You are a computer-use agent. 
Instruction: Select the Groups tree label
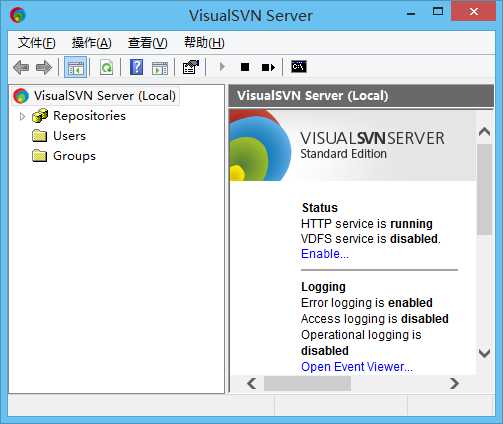tap(74, 156)
